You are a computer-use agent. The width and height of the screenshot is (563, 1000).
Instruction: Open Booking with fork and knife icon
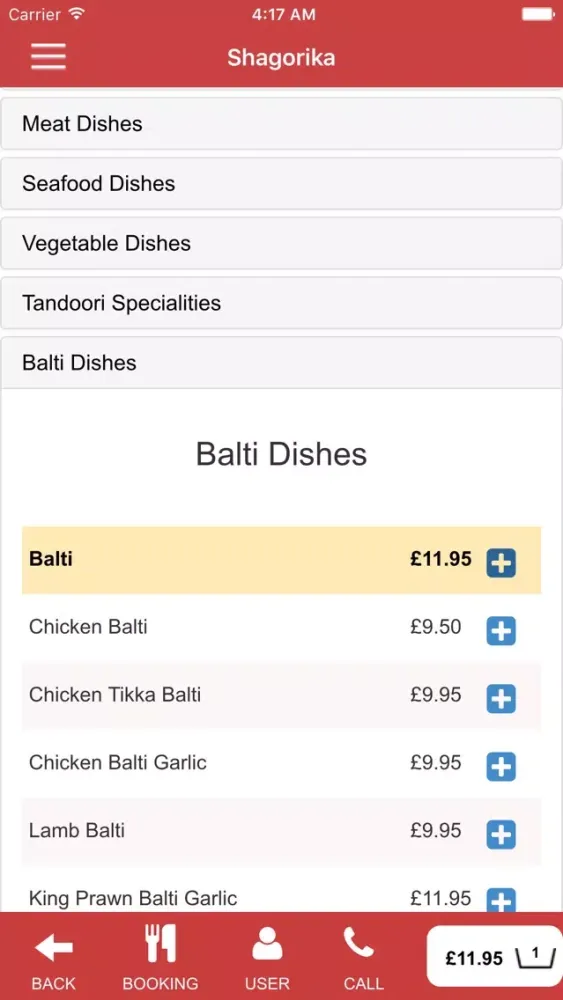pyautogui.click(x=160, y=943)
